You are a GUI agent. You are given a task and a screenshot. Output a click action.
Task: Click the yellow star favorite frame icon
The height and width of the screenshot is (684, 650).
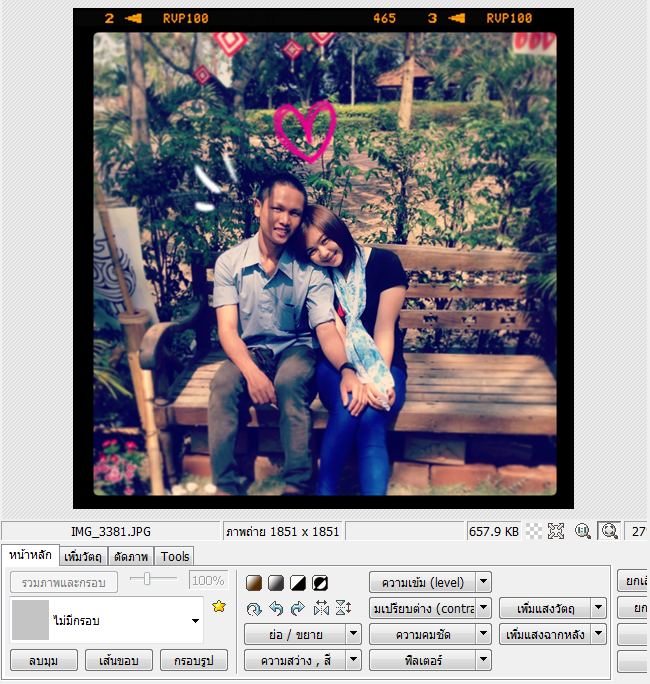(219, 606)
